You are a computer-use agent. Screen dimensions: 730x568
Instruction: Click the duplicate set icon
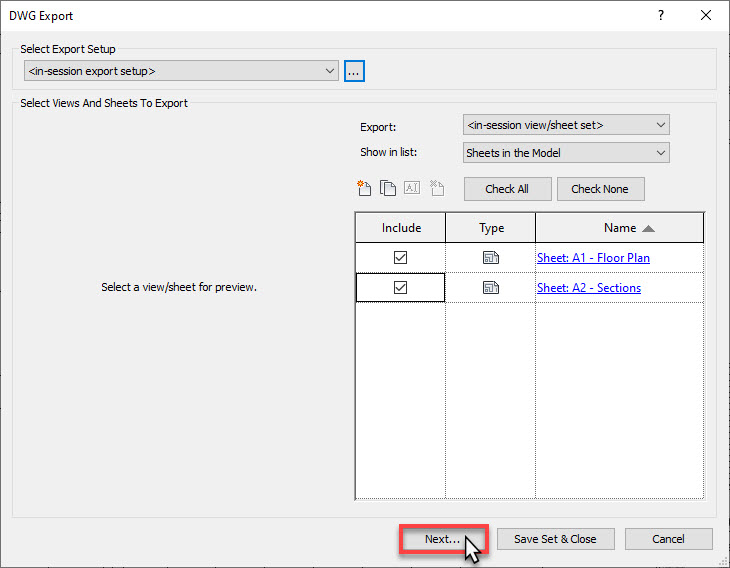pos(388,188)
